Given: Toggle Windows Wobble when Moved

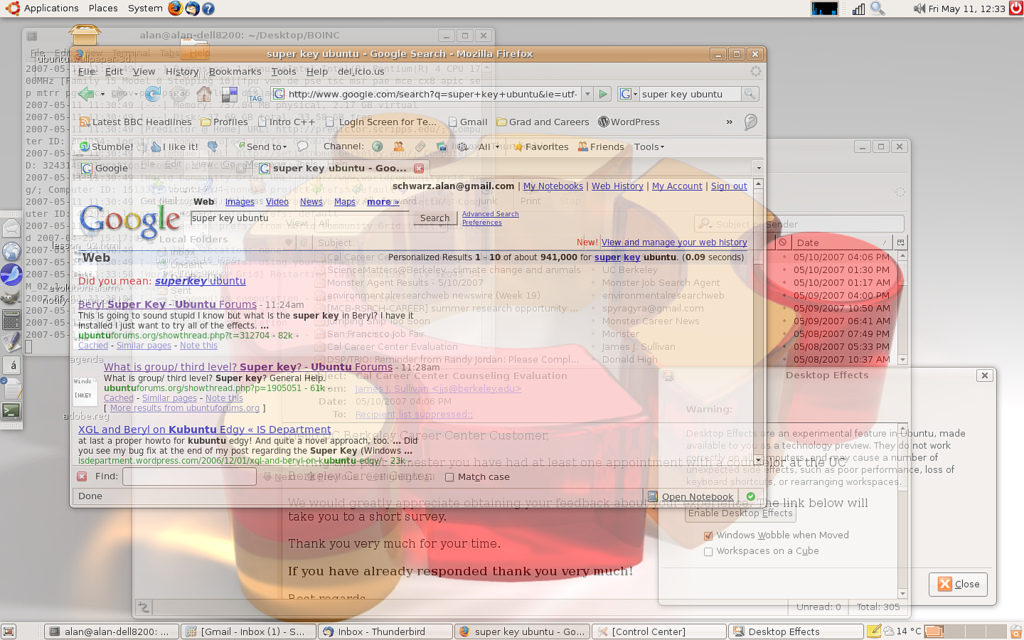Looking at the screenshot, I should [708, 536].
